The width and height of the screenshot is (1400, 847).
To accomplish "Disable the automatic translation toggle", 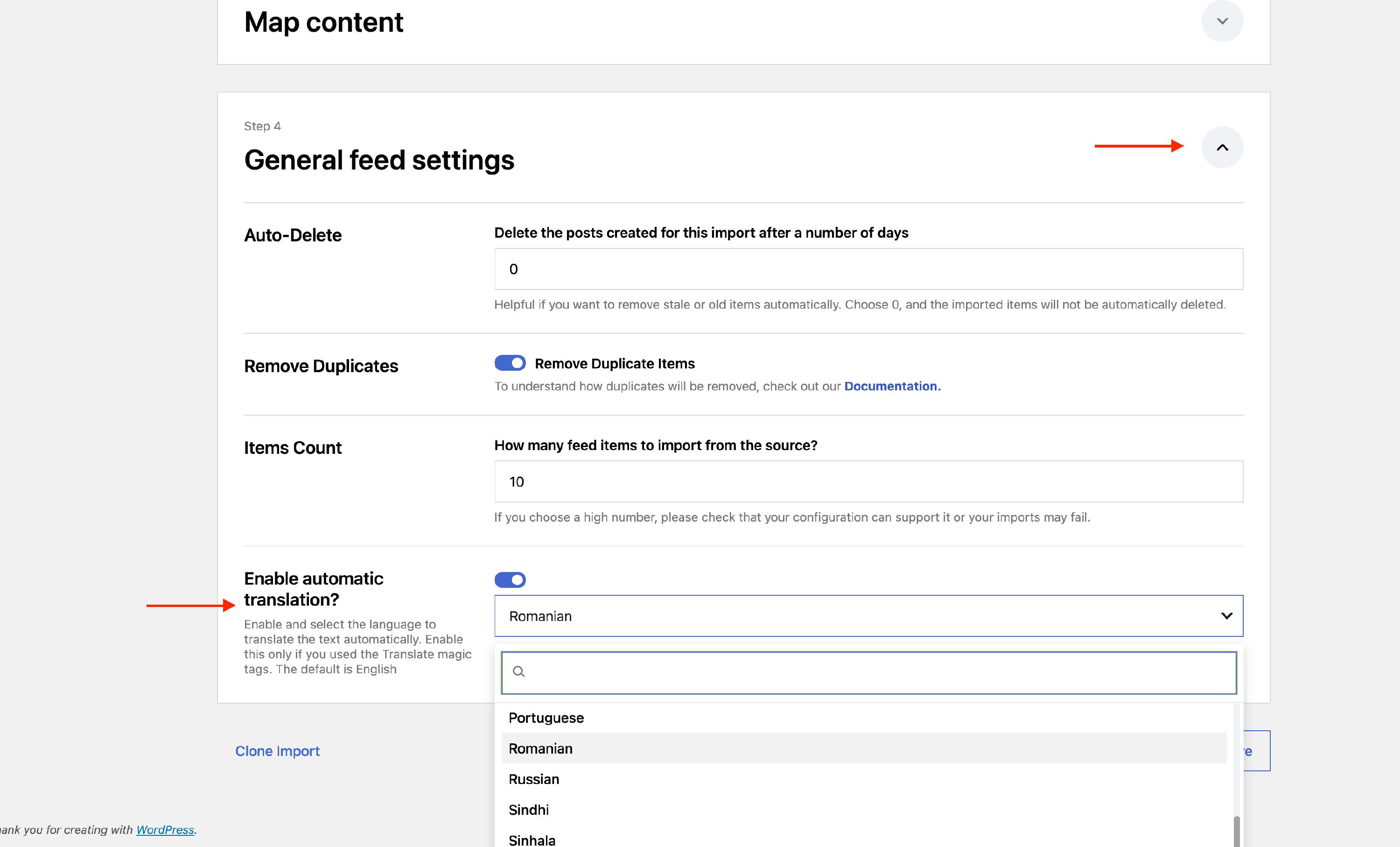I will point(510,579).
